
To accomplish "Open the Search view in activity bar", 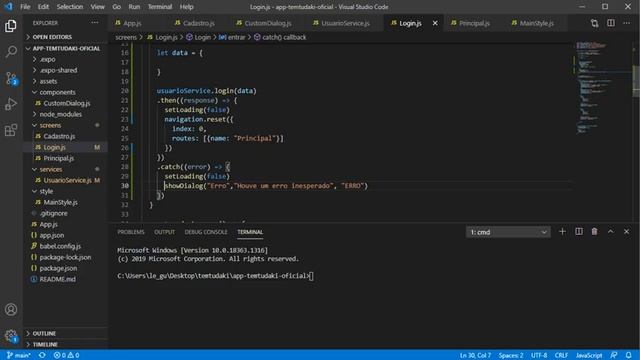I will (x=11, y=52).
